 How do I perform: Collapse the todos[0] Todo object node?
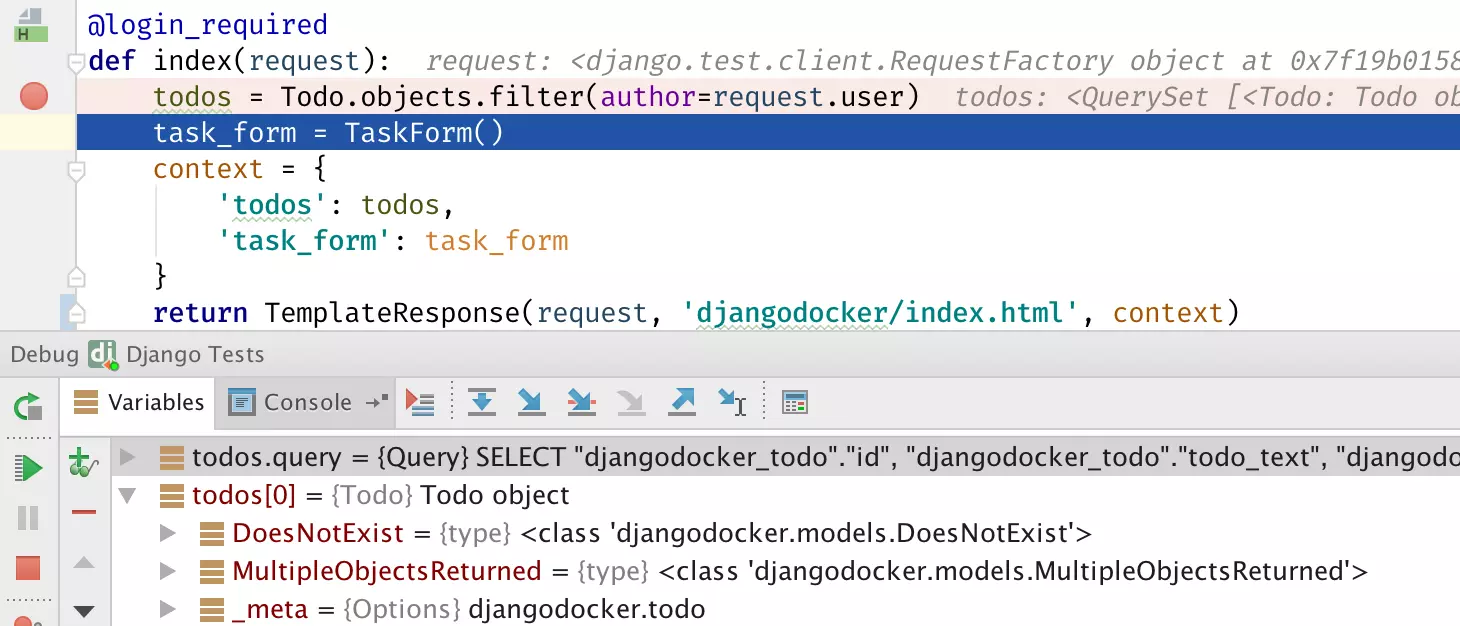tap(127, 495)
